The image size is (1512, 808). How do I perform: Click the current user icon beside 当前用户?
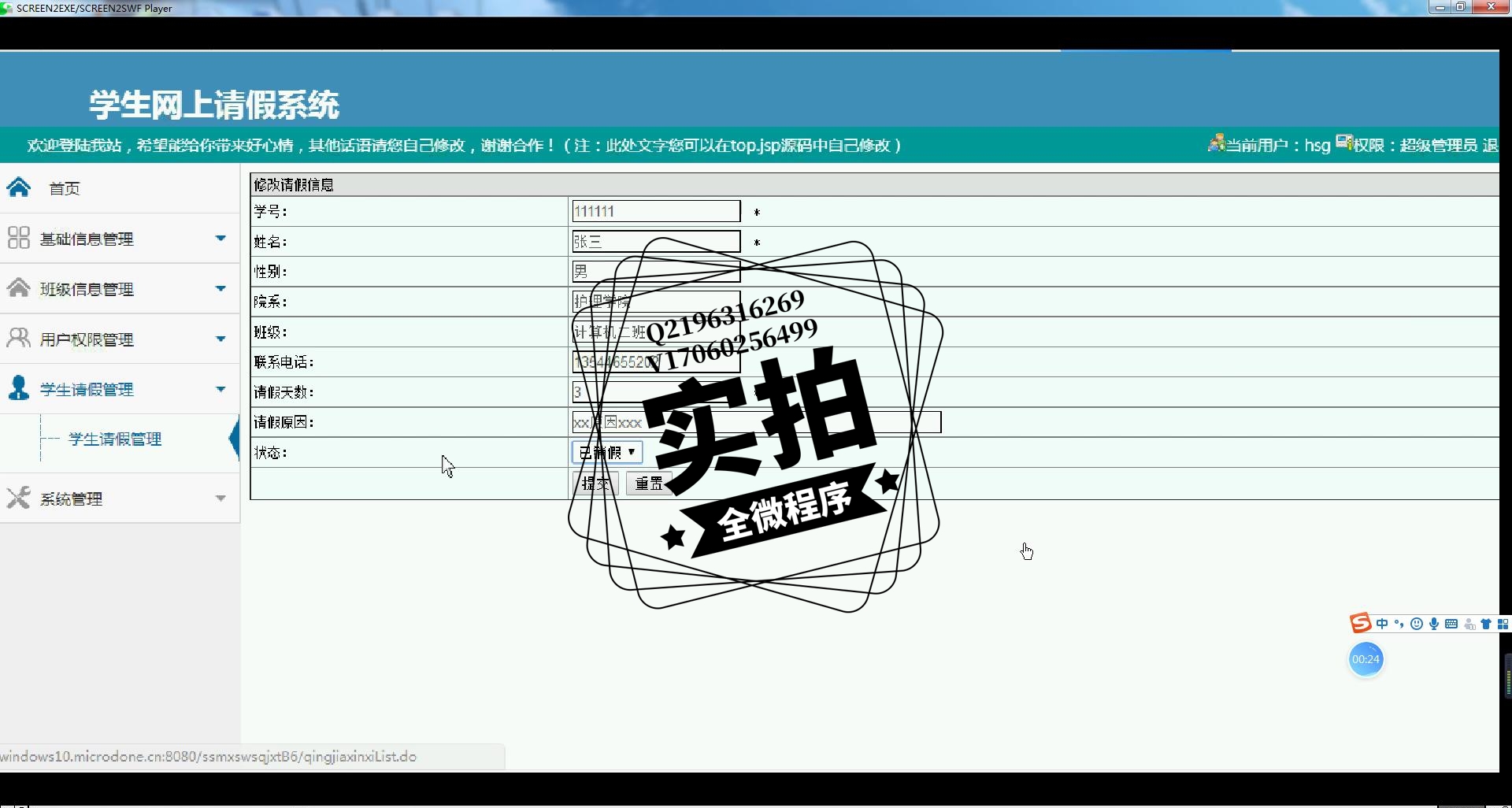1217,143
